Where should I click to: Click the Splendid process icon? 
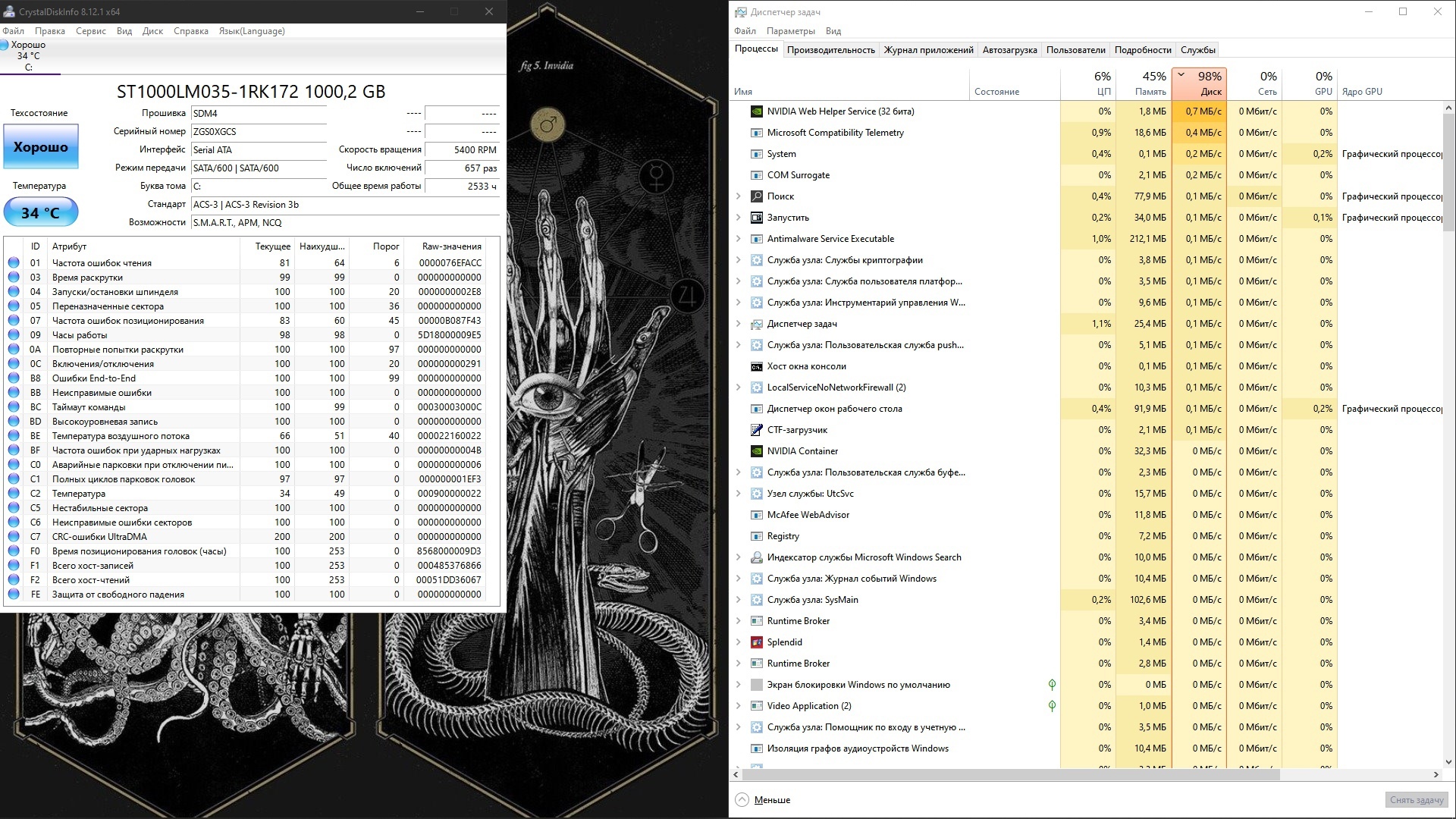pos(756,642)
